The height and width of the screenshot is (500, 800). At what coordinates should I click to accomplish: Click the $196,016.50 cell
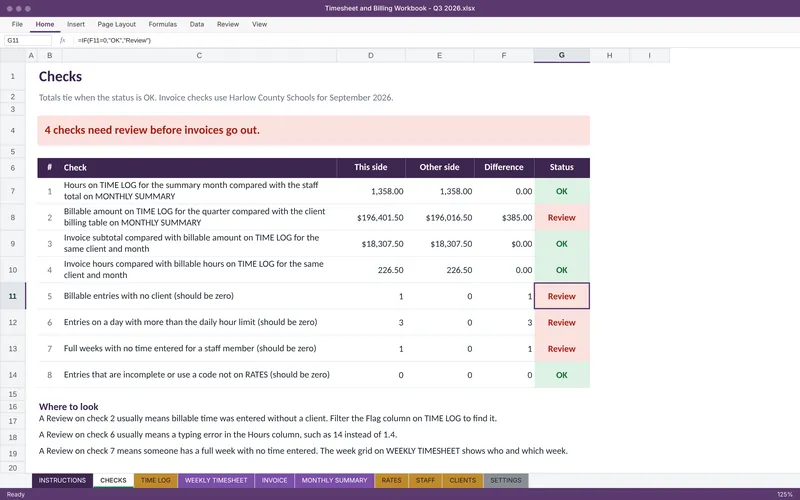coord(439,217)
